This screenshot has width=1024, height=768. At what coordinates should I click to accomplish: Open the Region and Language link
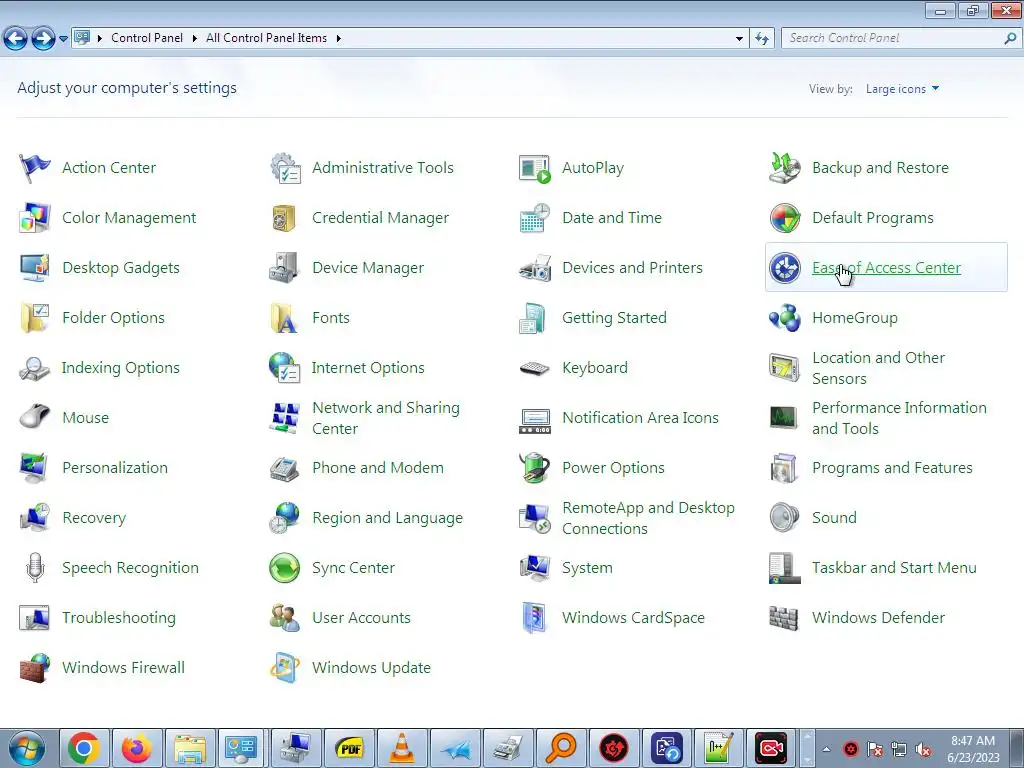(387, 518)
